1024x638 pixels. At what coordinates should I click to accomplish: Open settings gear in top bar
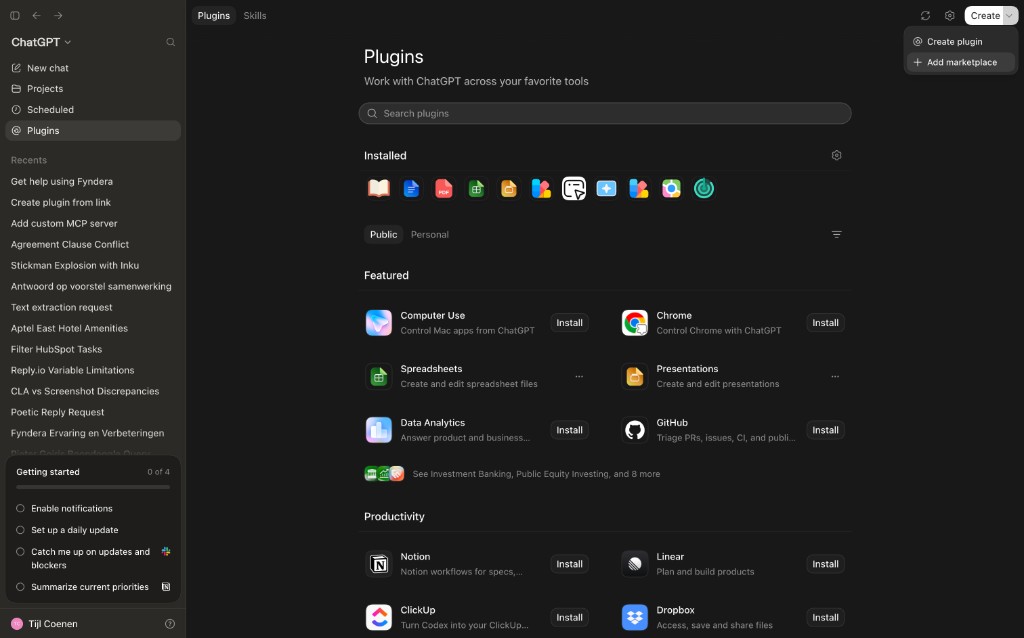tap(950, 16)
